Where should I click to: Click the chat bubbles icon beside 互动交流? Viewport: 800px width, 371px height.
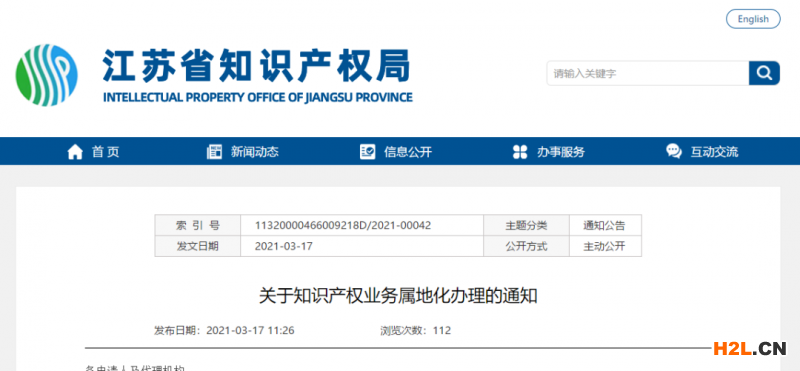pos(674,152)
